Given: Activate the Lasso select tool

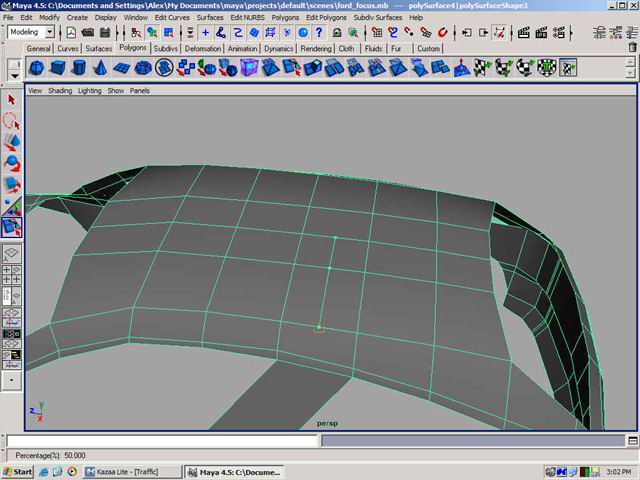Looking at the screenshot, I should pyautogui.click(x=12, y=120).
